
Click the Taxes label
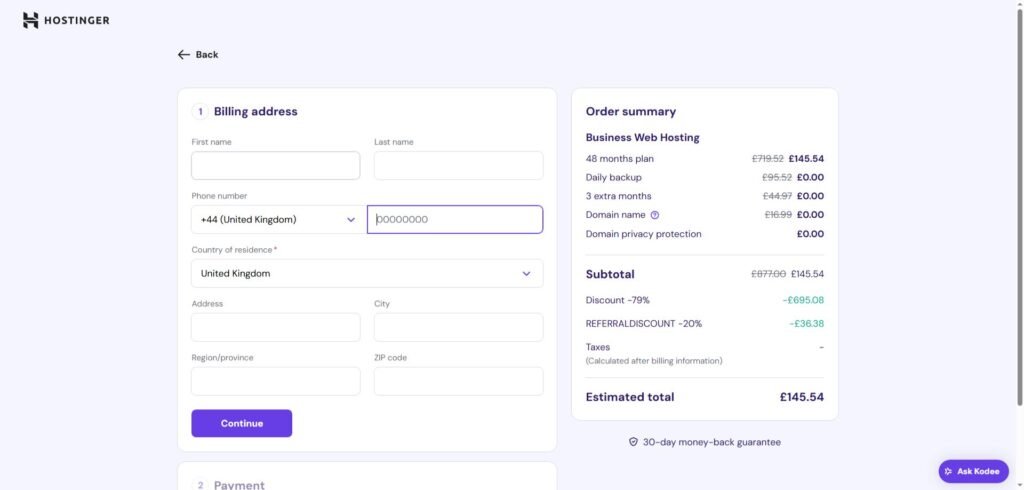(598, 348)
